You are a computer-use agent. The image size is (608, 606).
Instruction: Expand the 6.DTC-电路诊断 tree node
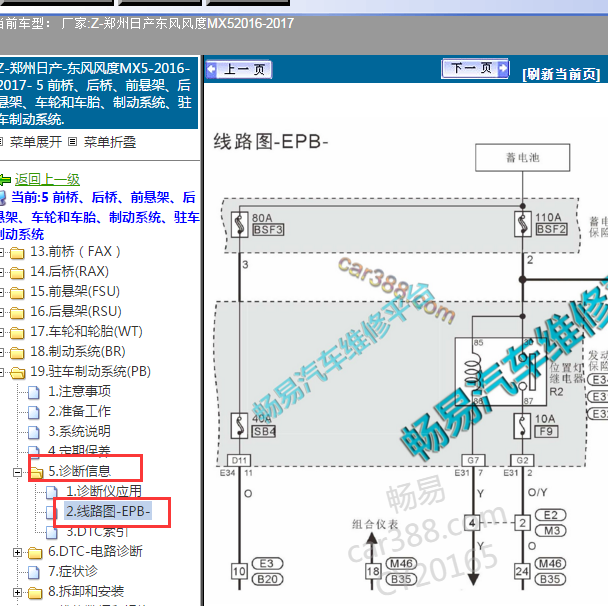coord(17,552)
